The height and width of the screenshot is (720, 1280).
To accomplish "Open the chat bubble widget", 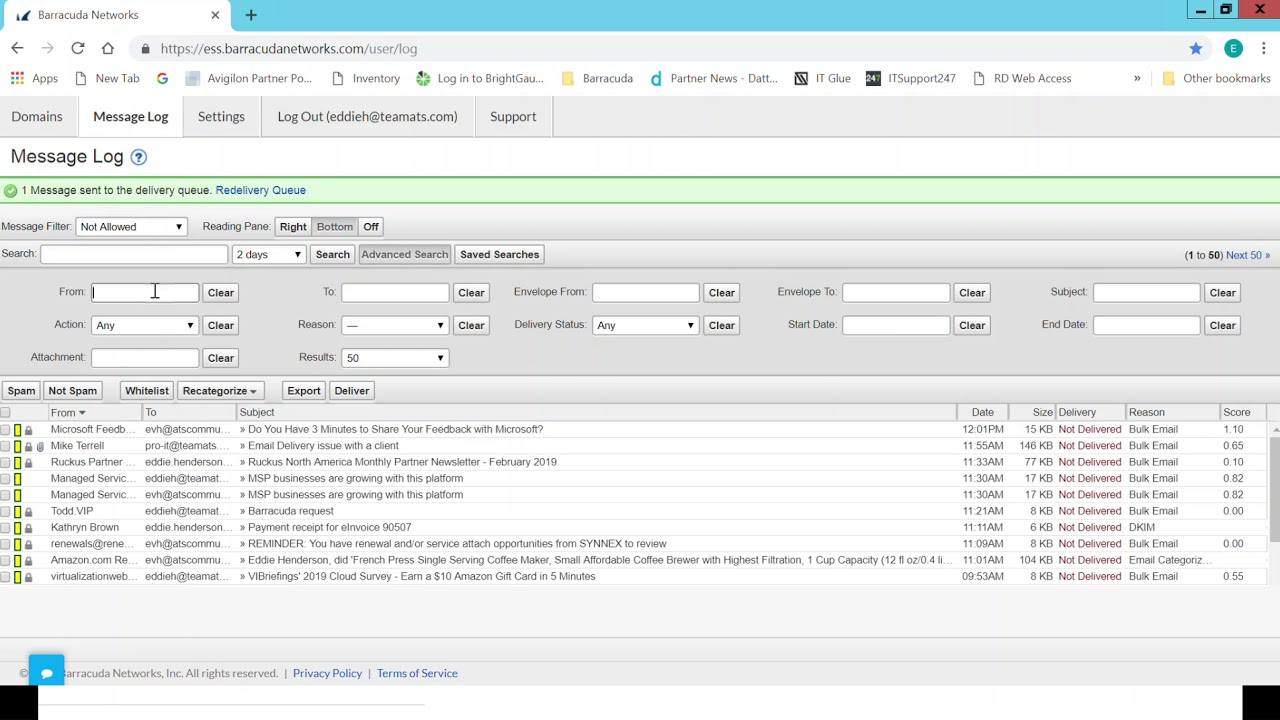I will click(46, 672).
